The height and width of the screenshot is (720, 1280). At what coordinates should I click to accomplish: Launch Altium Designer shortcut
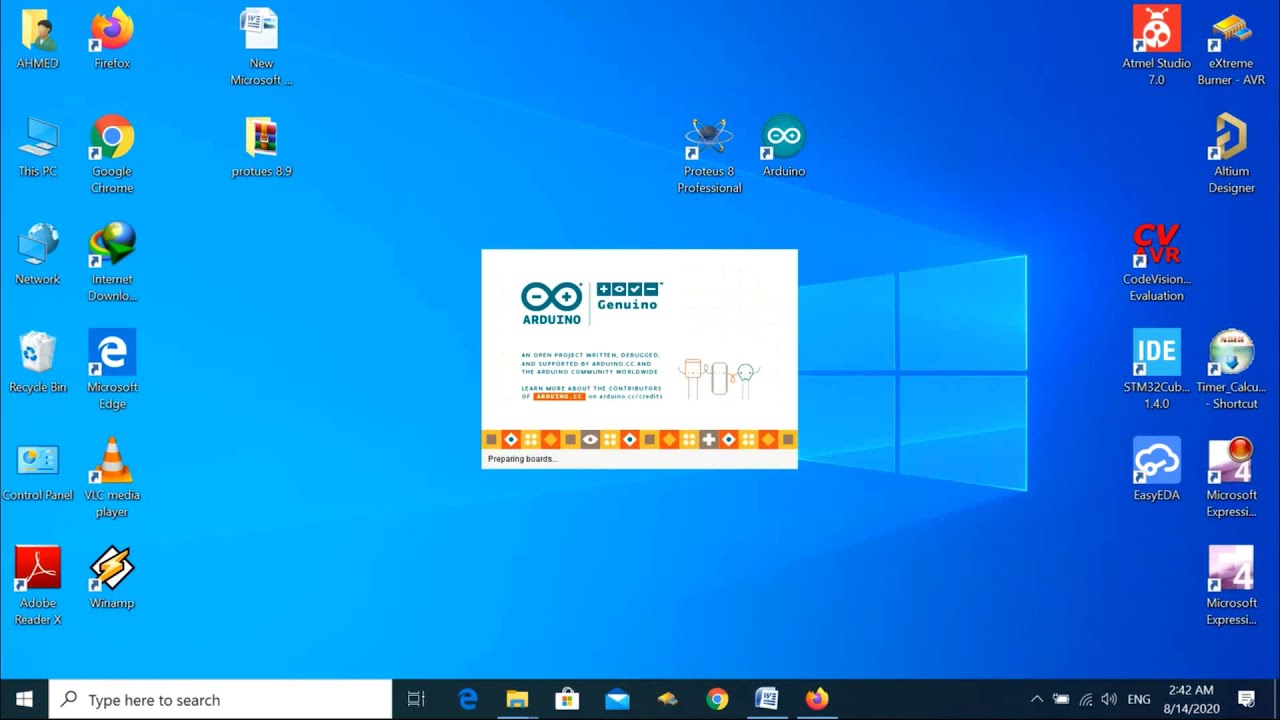point(1231,156)
